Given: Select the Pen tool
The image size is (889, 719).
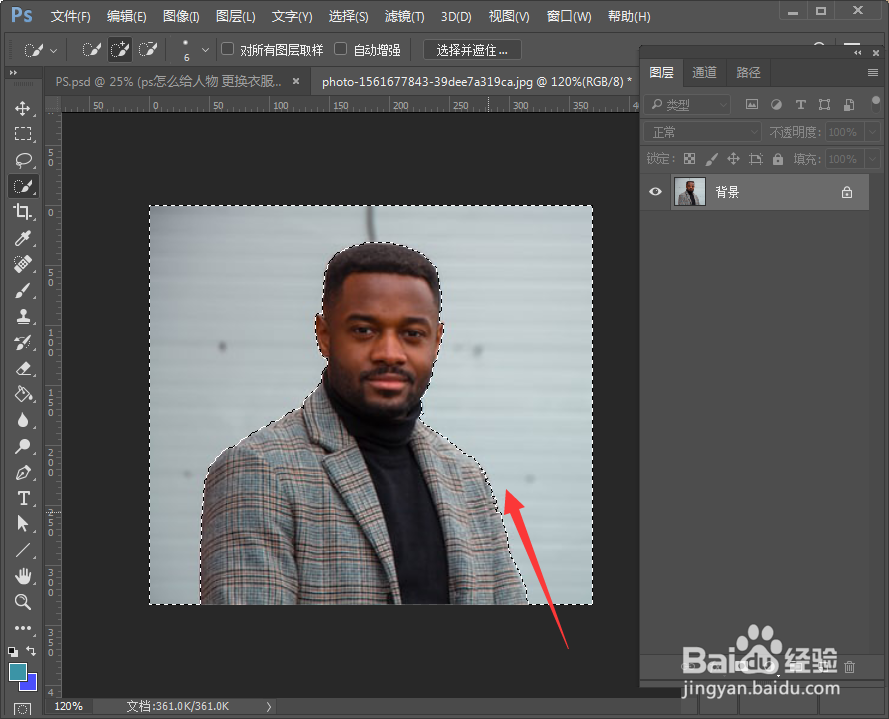Looking at the screenshot, I should pyautogui.click(x=23, y=472).
